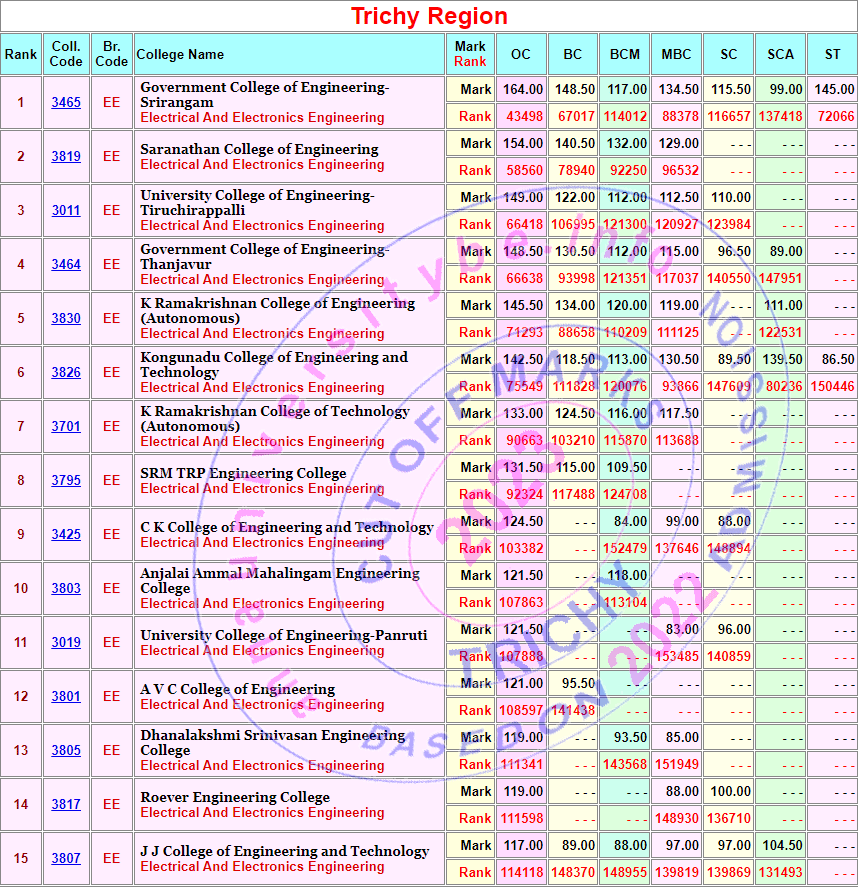Click Saranathan College of Engineering name
The width and height of the screenshot is (858, 887).
click(x=259, y=149)
